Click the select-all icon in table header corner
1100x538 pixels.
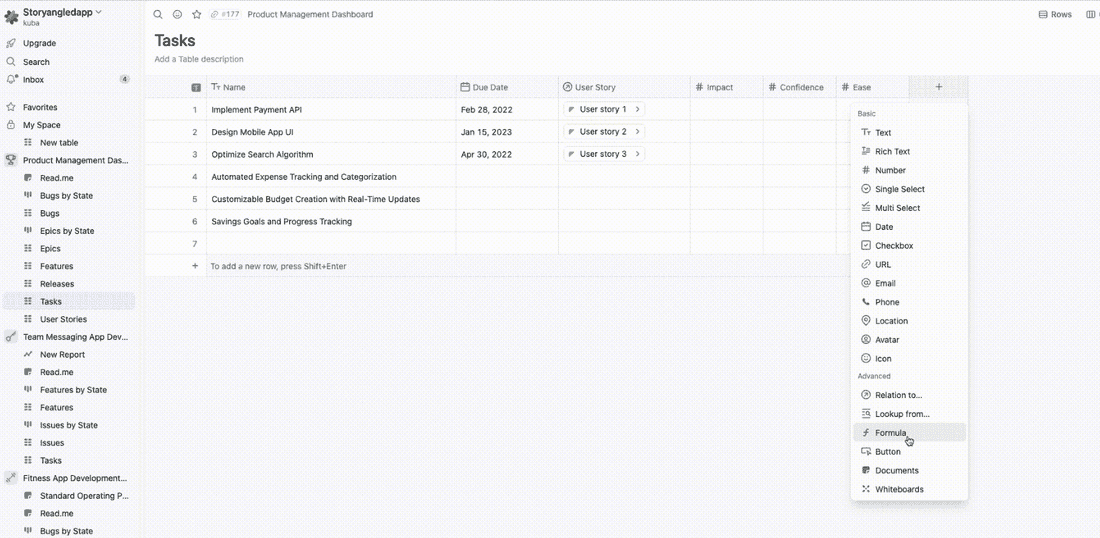(196, 88)
